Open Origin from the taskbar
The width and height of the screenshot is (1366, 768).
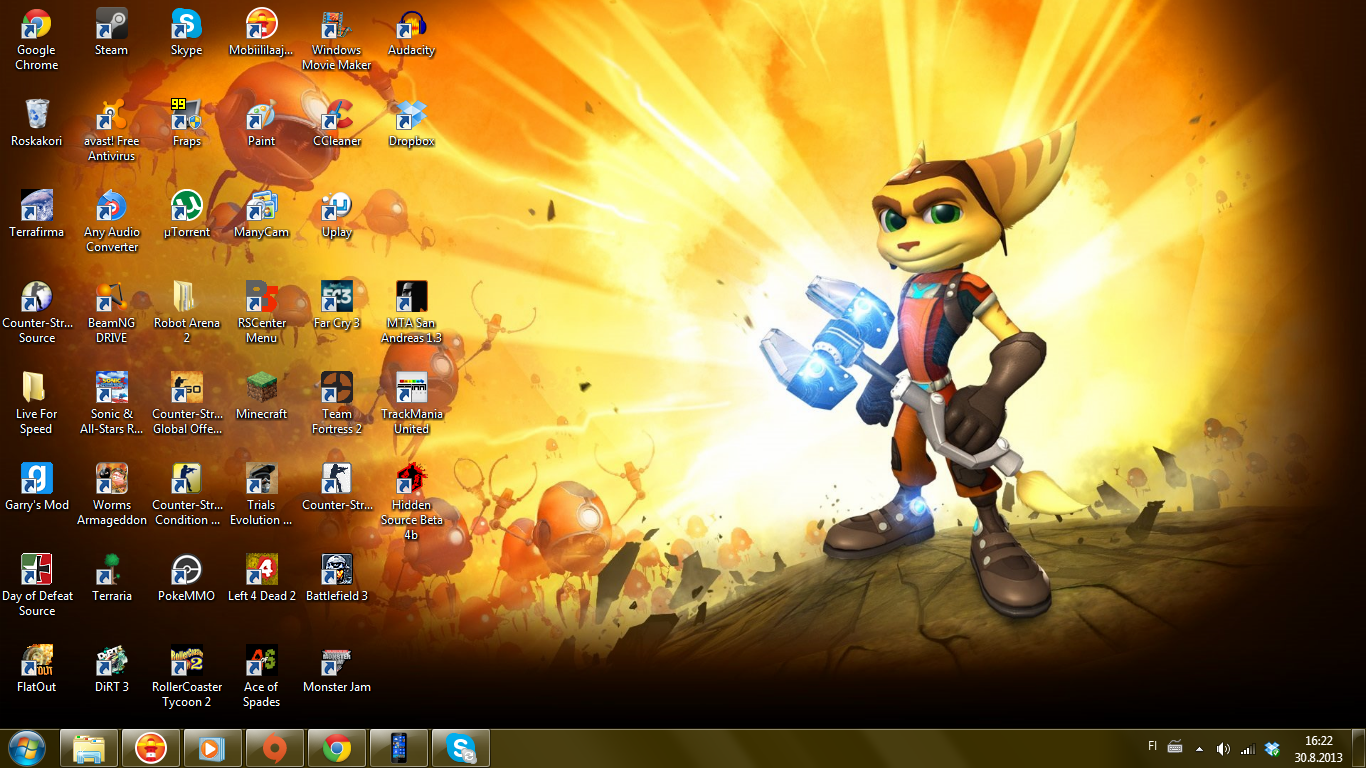point(275,748)
